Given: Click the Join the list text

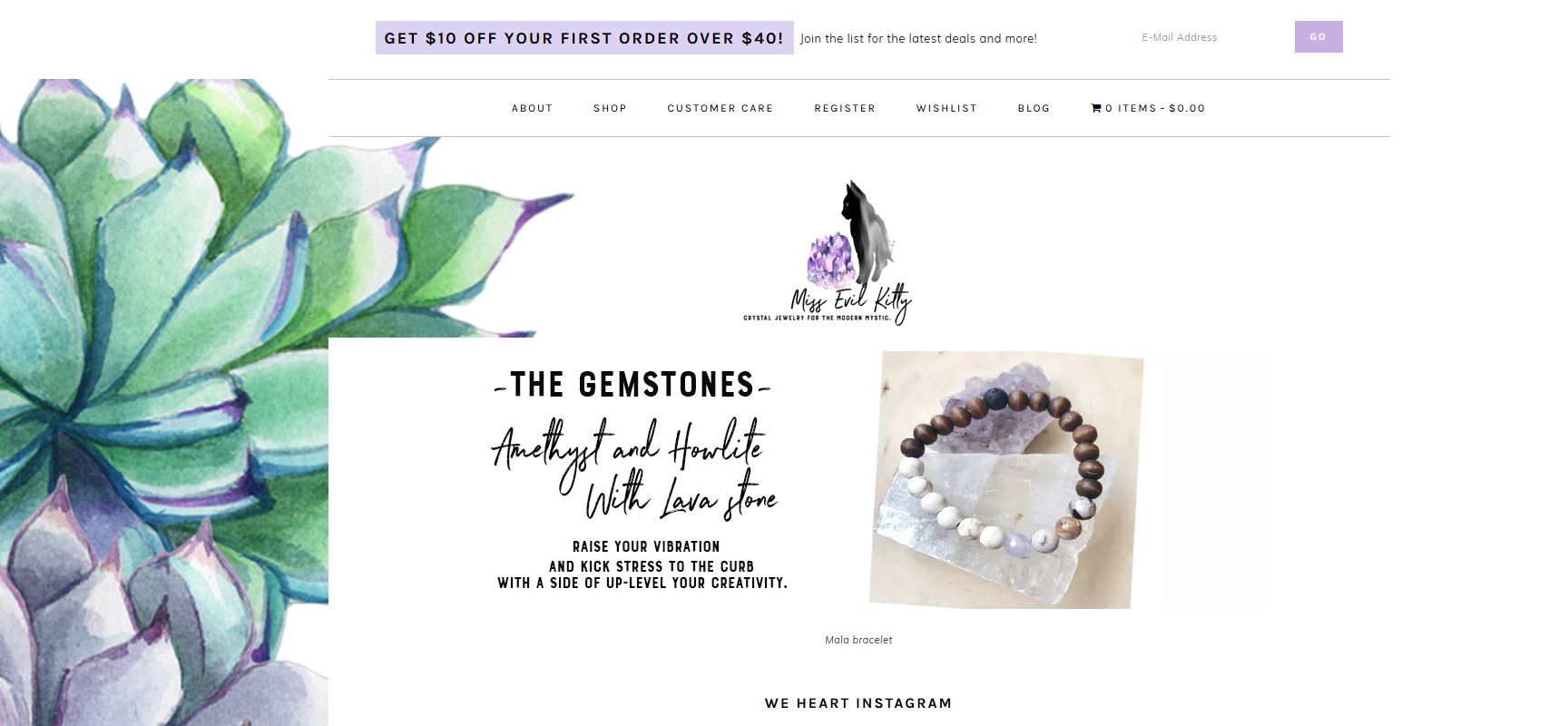Looking at the screenshot, I should tap(918, 38).
